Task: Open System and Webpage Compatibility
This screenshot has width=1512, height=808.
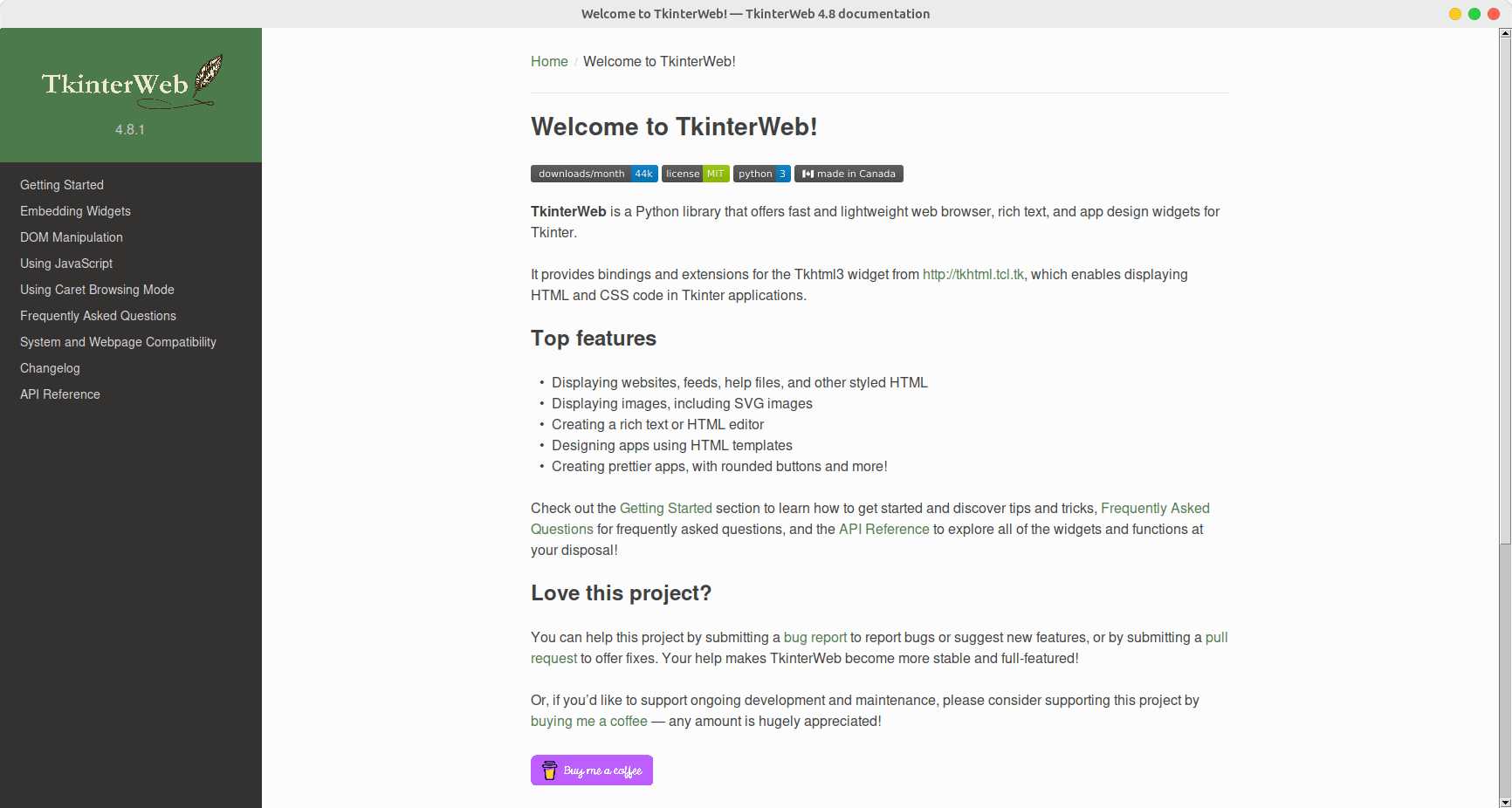Action: [118, 342]
